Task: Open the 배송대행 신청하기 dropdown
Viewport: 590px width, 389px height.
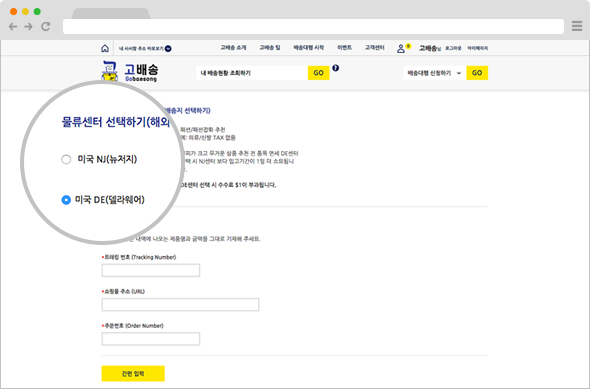Action: 434,73
